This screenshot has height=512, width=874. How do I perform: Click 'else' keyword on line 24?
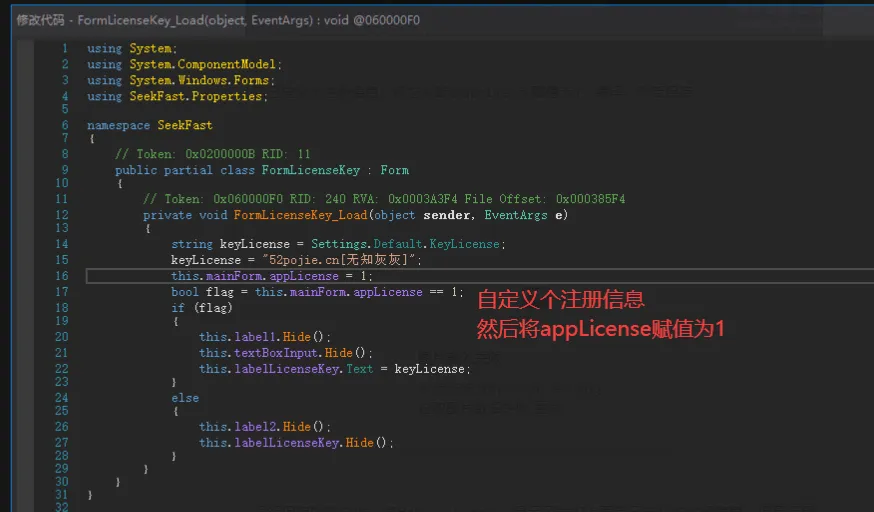click(185, 398)
